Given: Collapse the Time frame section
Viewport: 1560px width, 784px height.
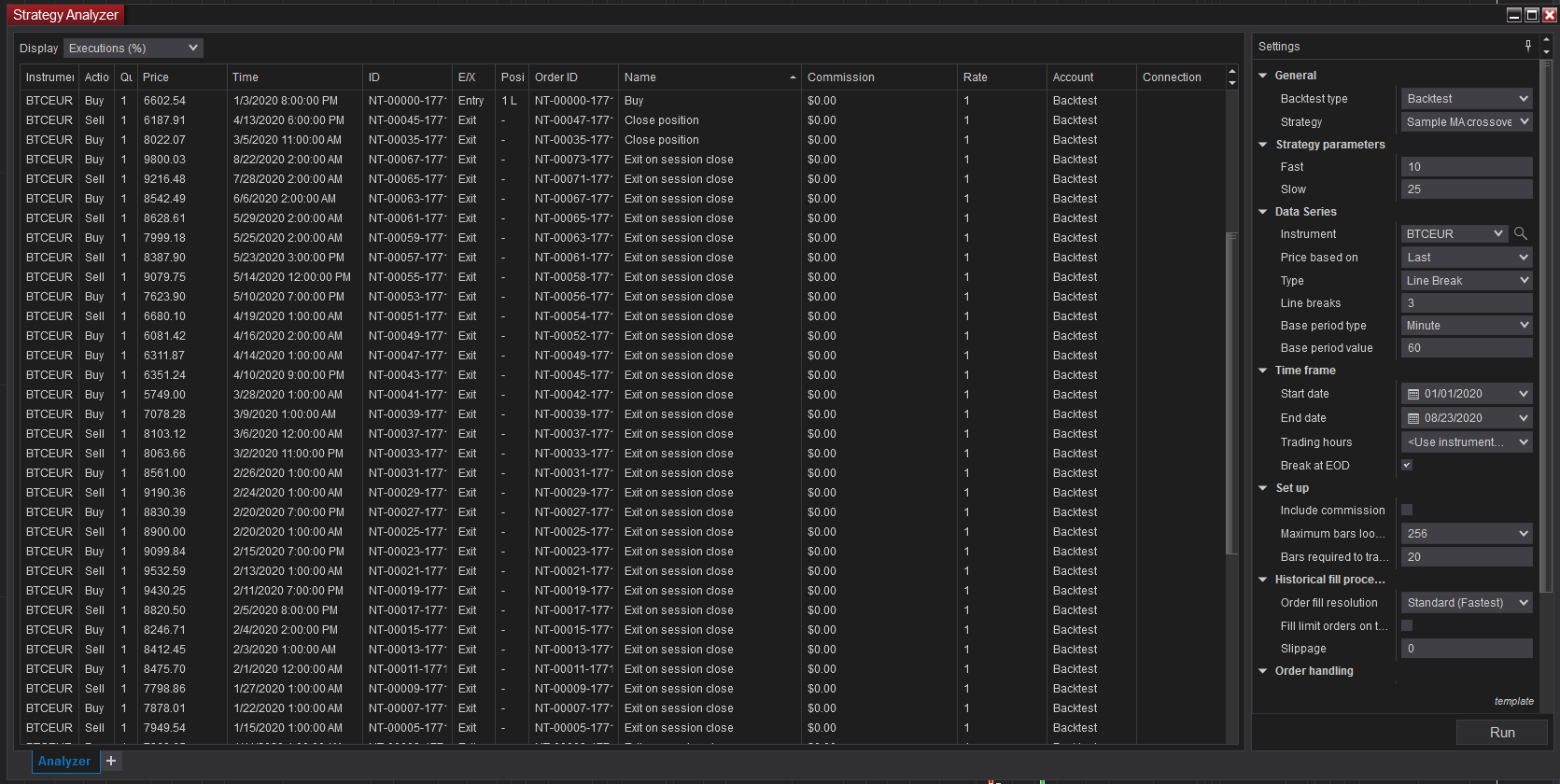Looking at the screenshot, I should pyautogui.click(x=1263, y=371).
